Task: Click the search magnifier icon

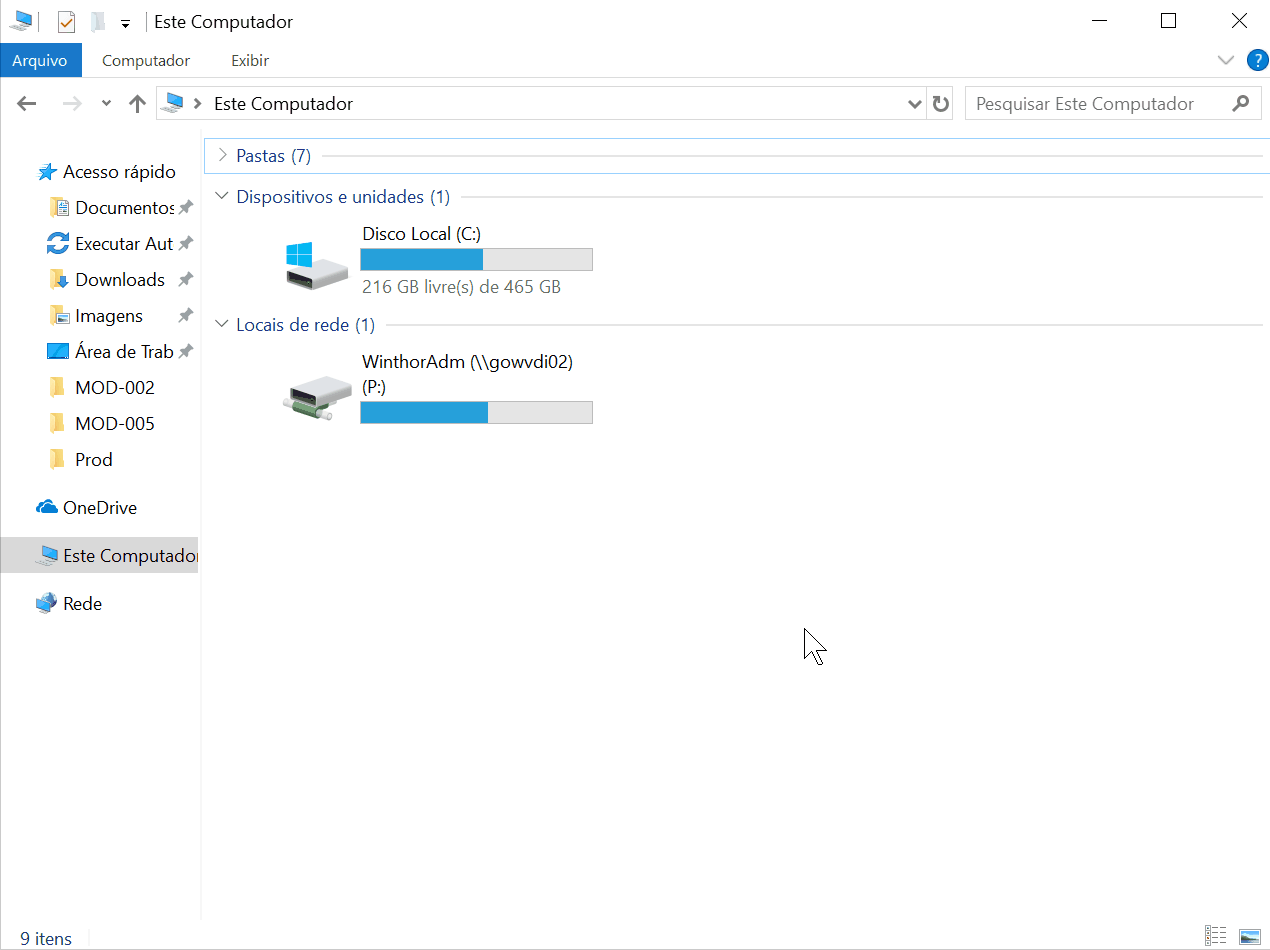Action: (1241, 103)
